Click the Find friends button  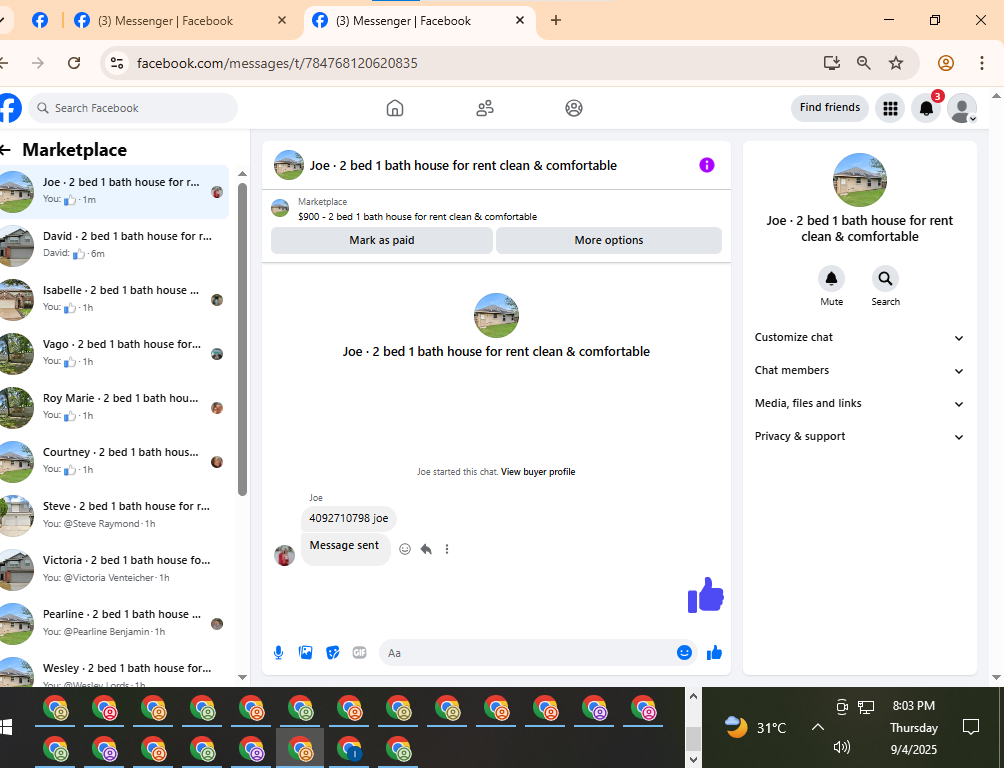[829, 108]
